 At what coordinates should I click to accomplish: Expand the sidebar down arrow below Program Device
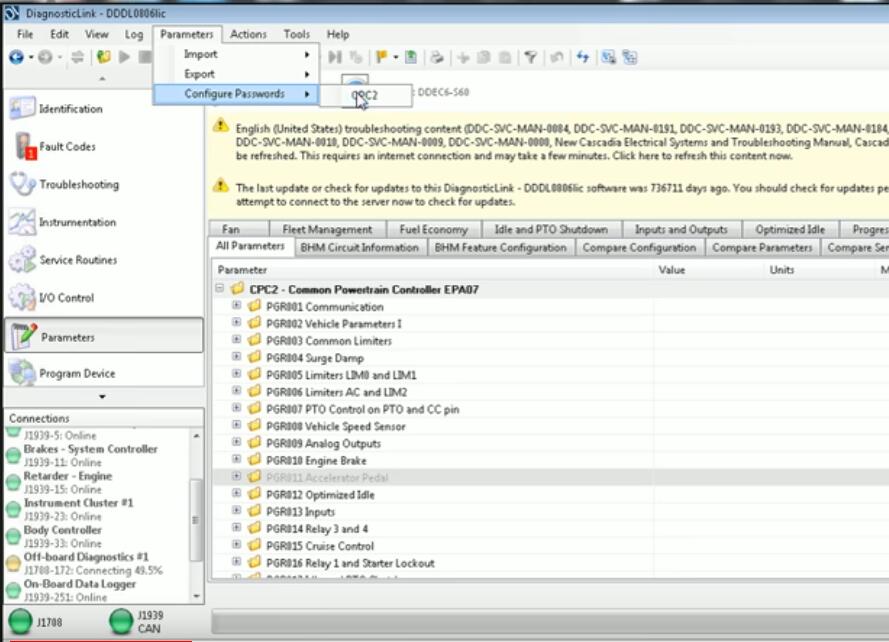coord(102,396)
